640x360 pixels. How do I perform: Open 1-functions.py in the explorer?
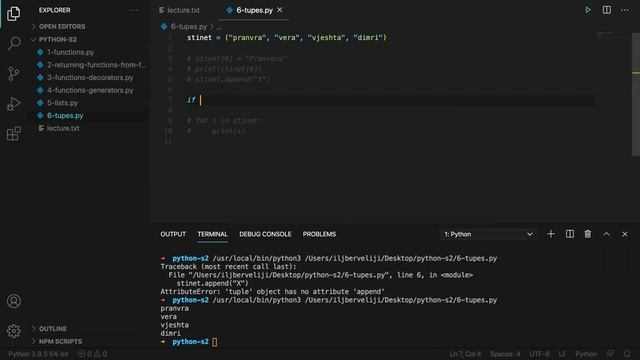coord(71,52)
